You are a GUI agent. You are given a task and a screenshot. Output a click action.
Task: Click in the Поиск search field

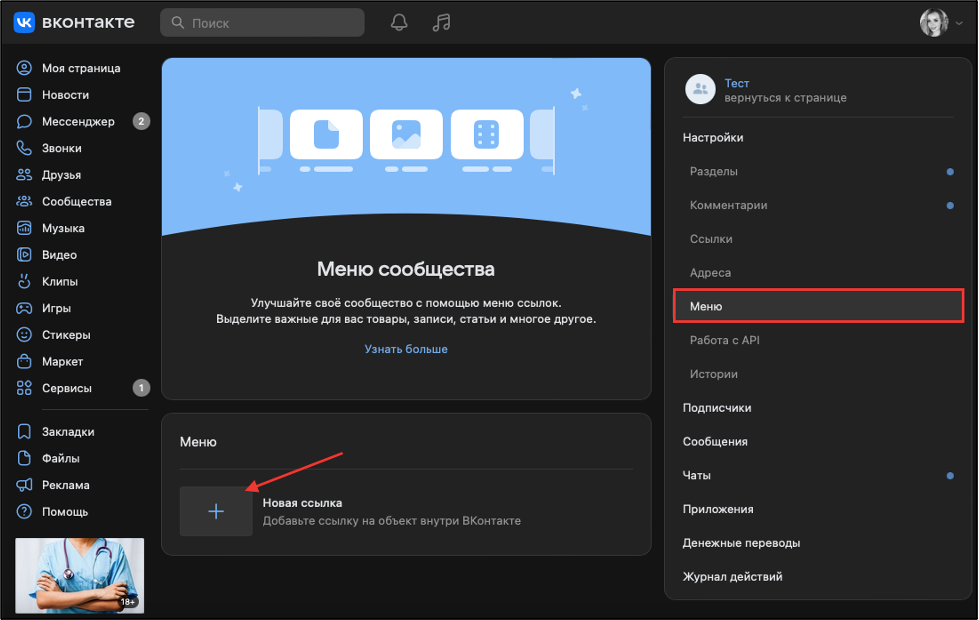click(262, 22)
